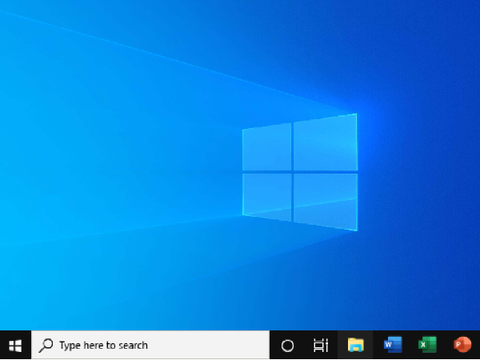
Task: Open Cortana from the taskbar circle icon
Action: 287,346
